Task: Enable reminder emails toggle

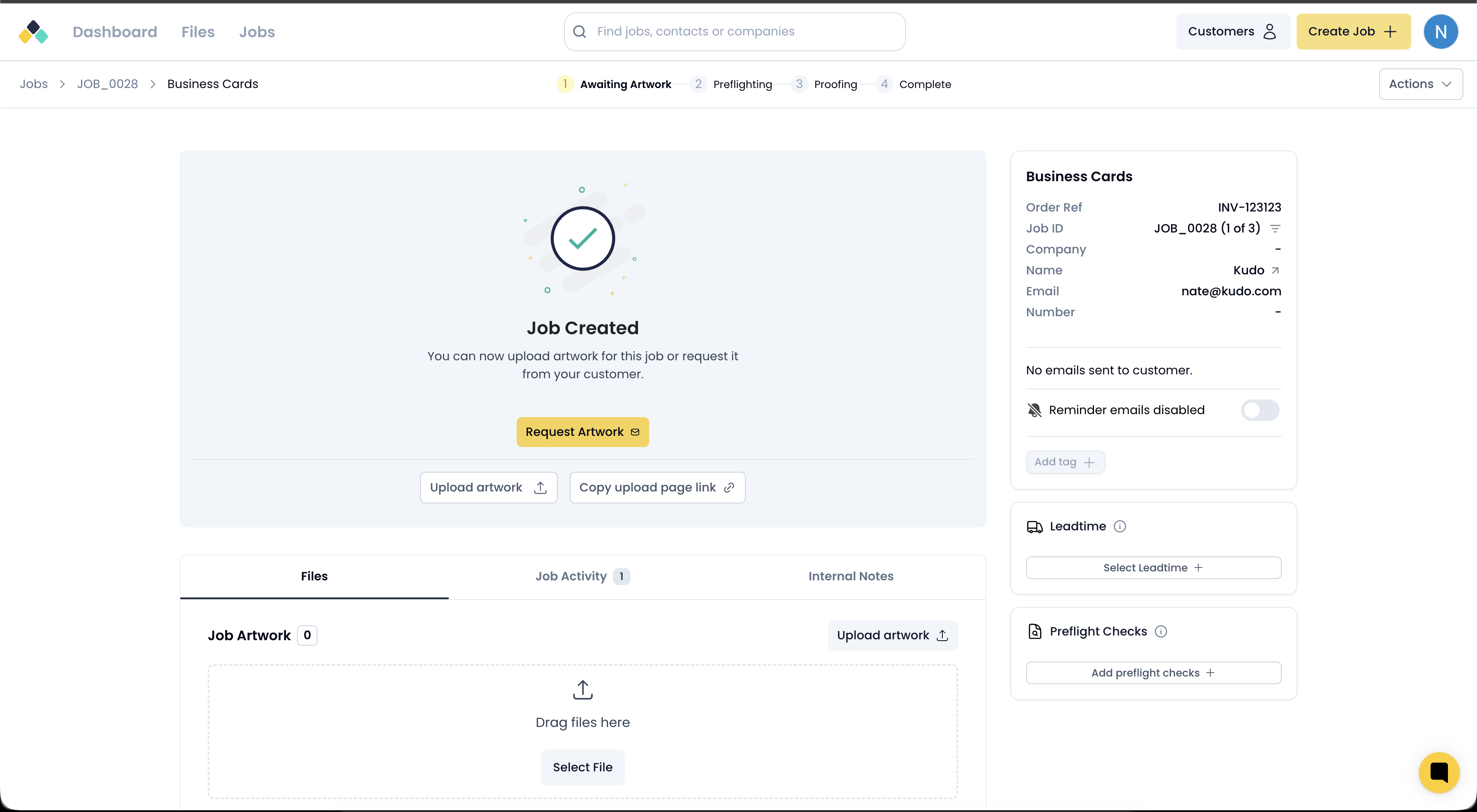Action: pyautogui.click(x=1260, y=410)
